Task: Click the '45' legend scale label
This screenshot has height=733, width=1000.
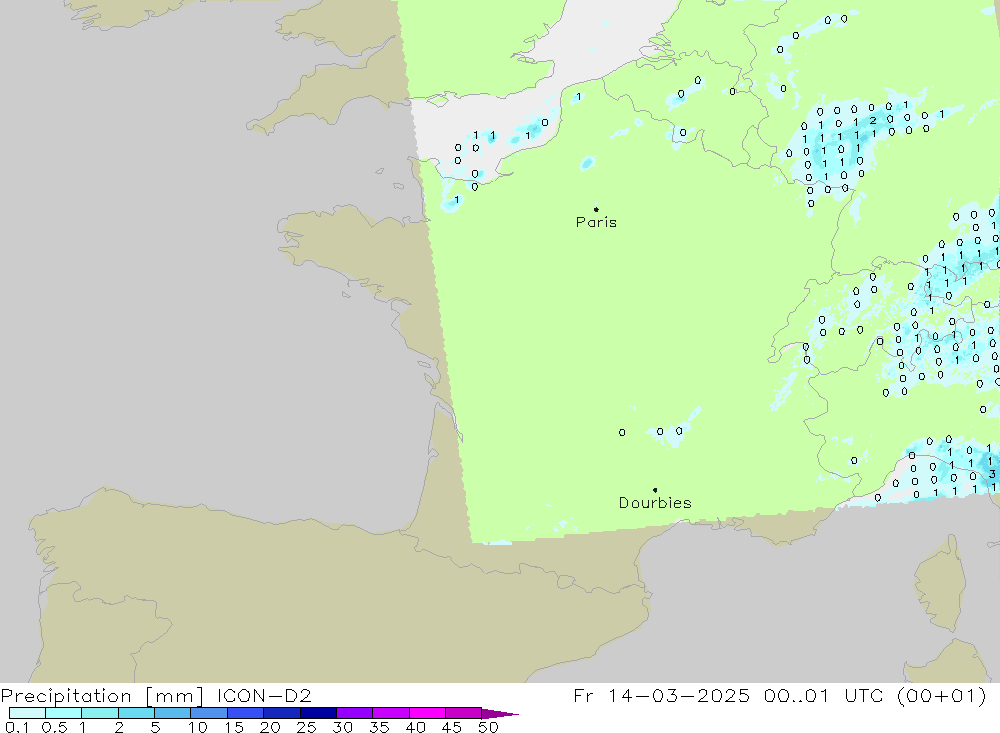Action: (452, 727)
